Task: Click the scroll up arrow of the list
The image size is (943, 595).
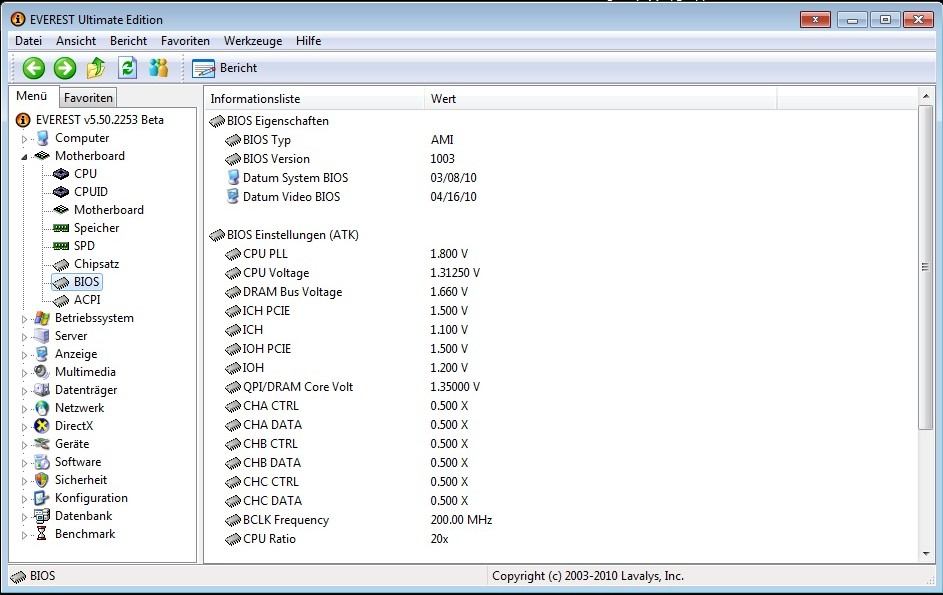Action: [x=926, y=96]
